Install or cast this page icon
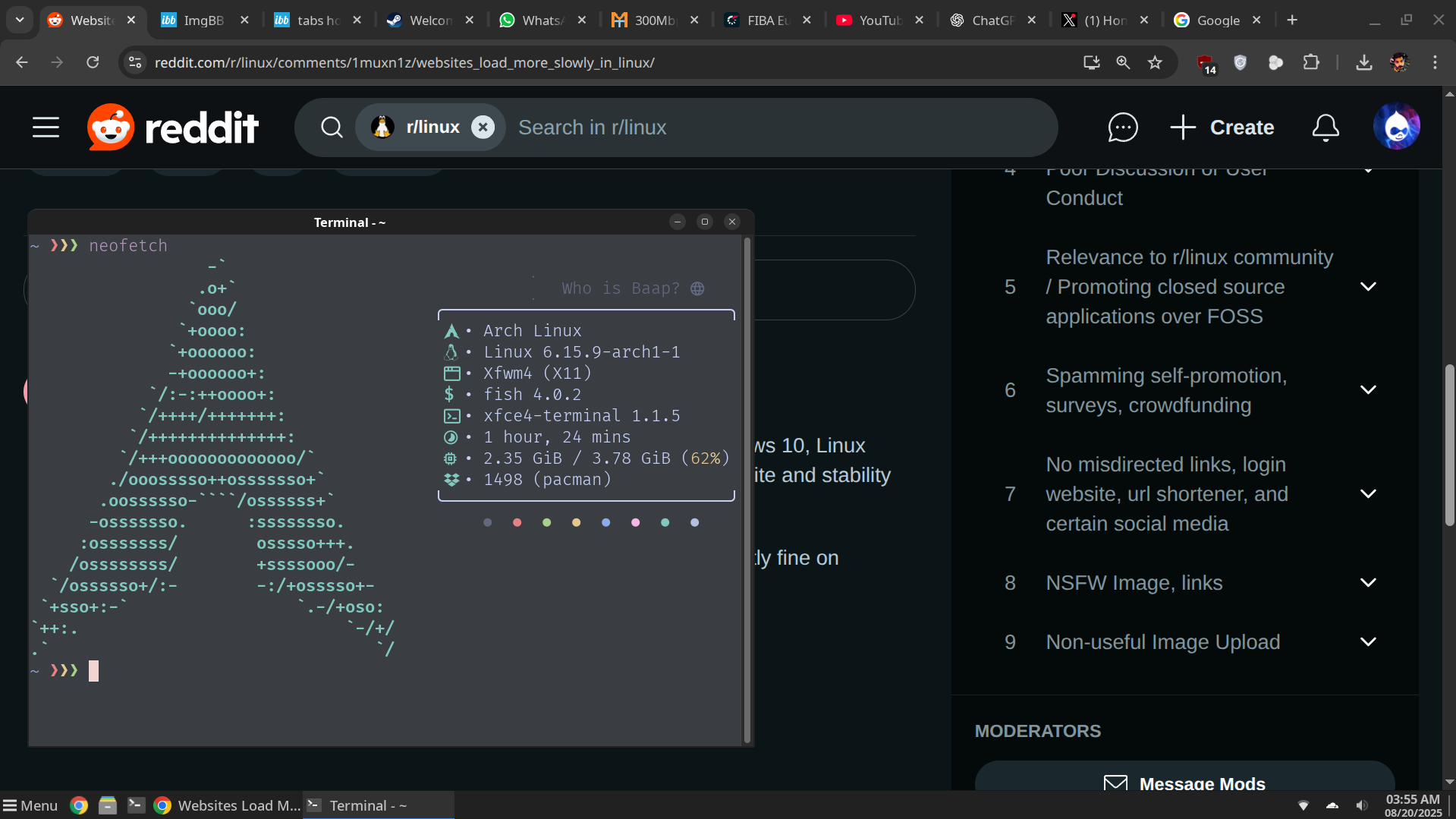This screenshot has height=819, width=1456. (1091, 62)
